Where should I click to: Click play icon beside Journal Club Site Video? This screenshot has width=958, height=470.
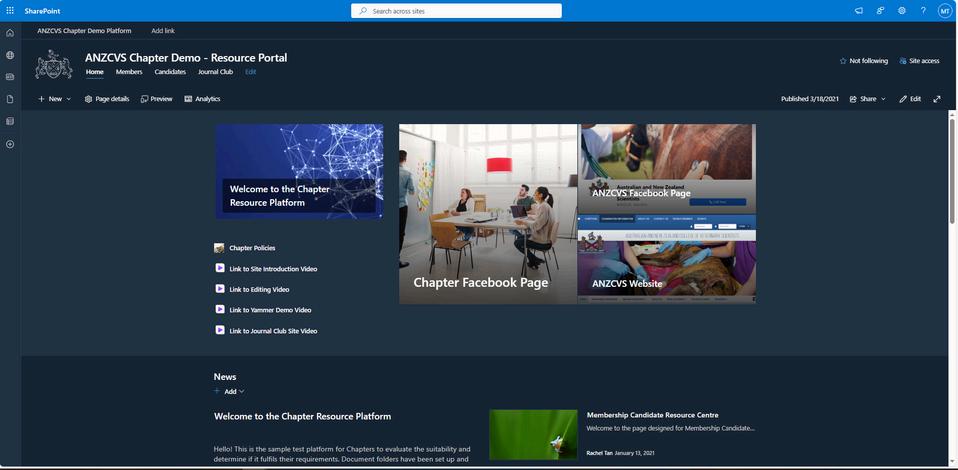[220, 331]
